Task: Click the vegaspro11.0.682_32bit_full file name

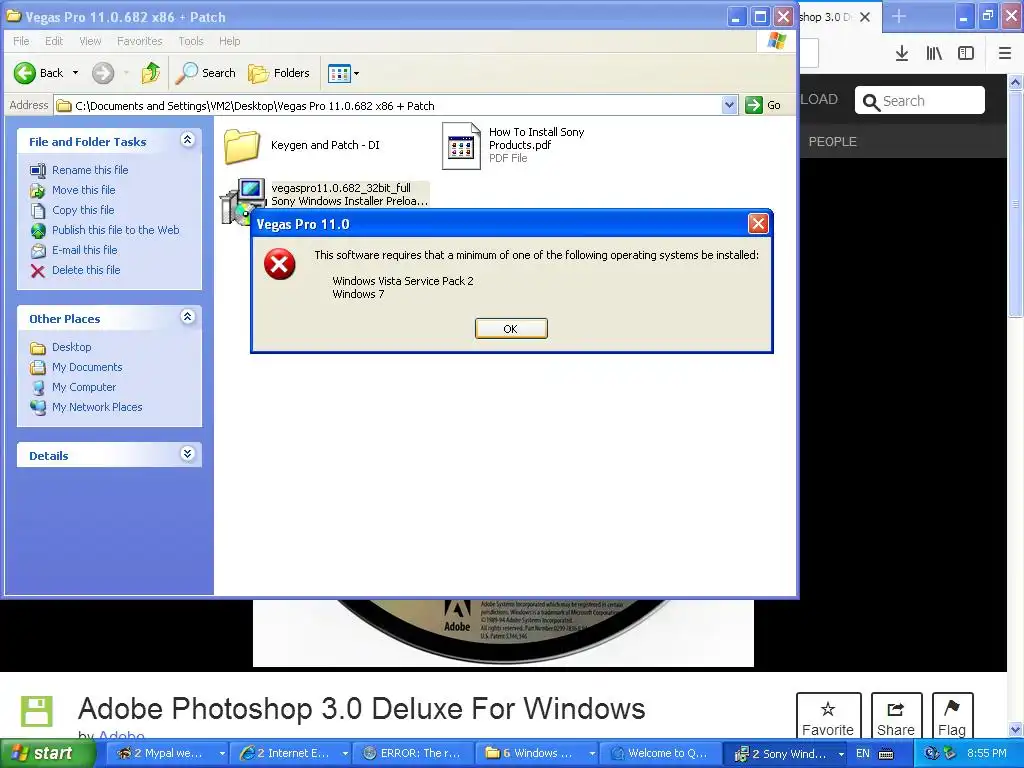Action: pos(341,188)
